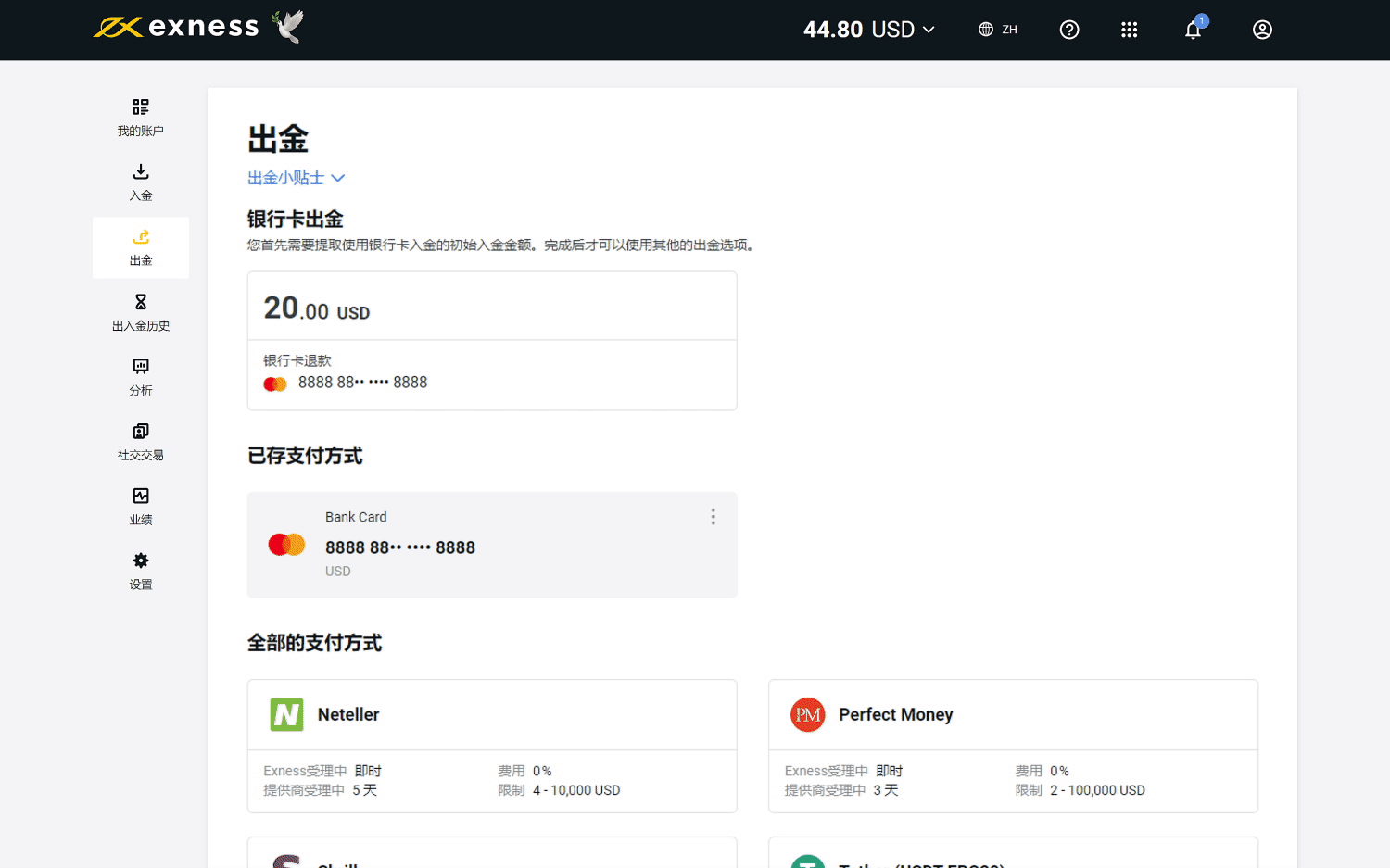Open the Analytics (分析) sidebar icon

pyautogui.click(x=141, y=367)
